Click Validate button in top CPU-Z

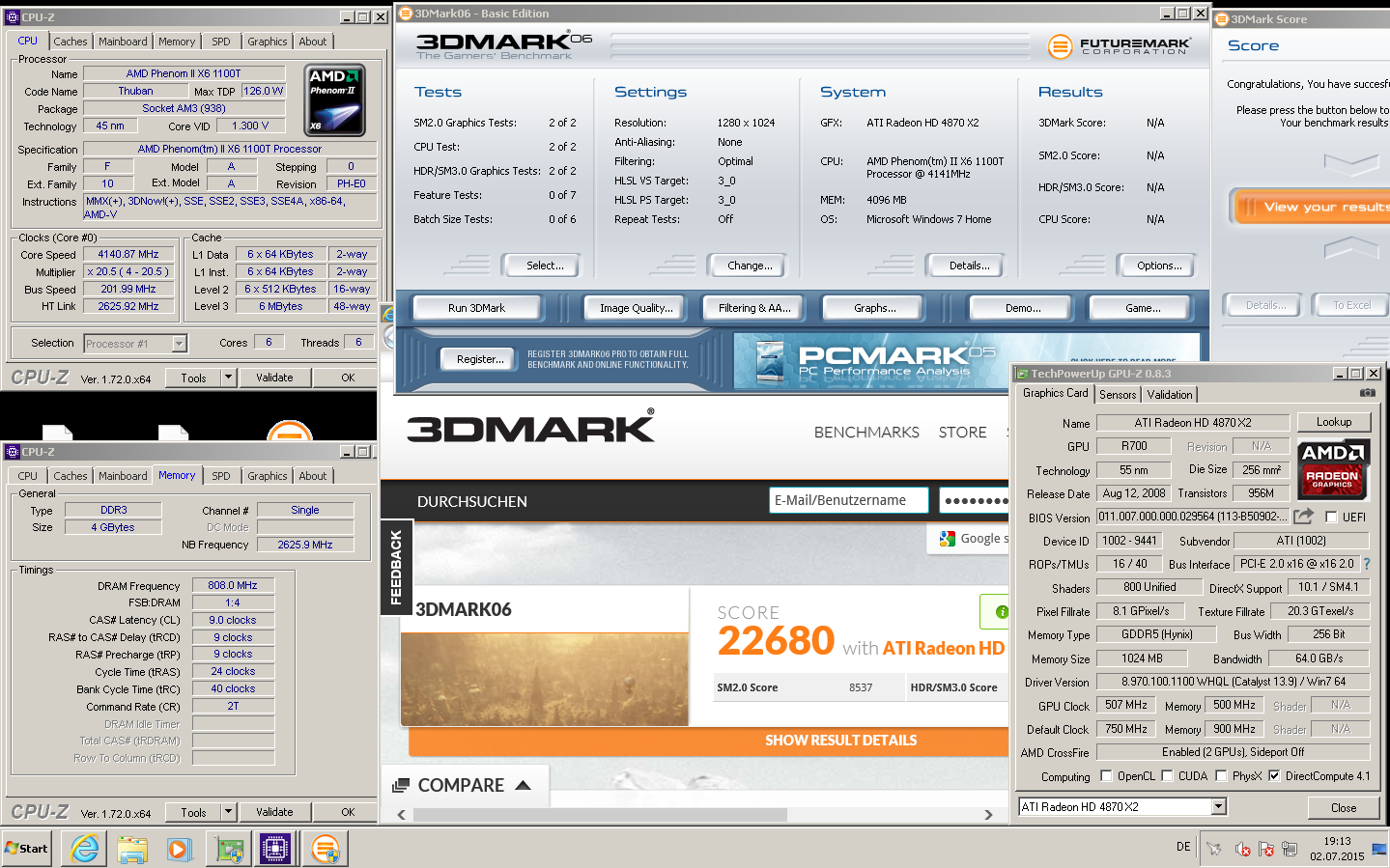(x=274, y=378)
